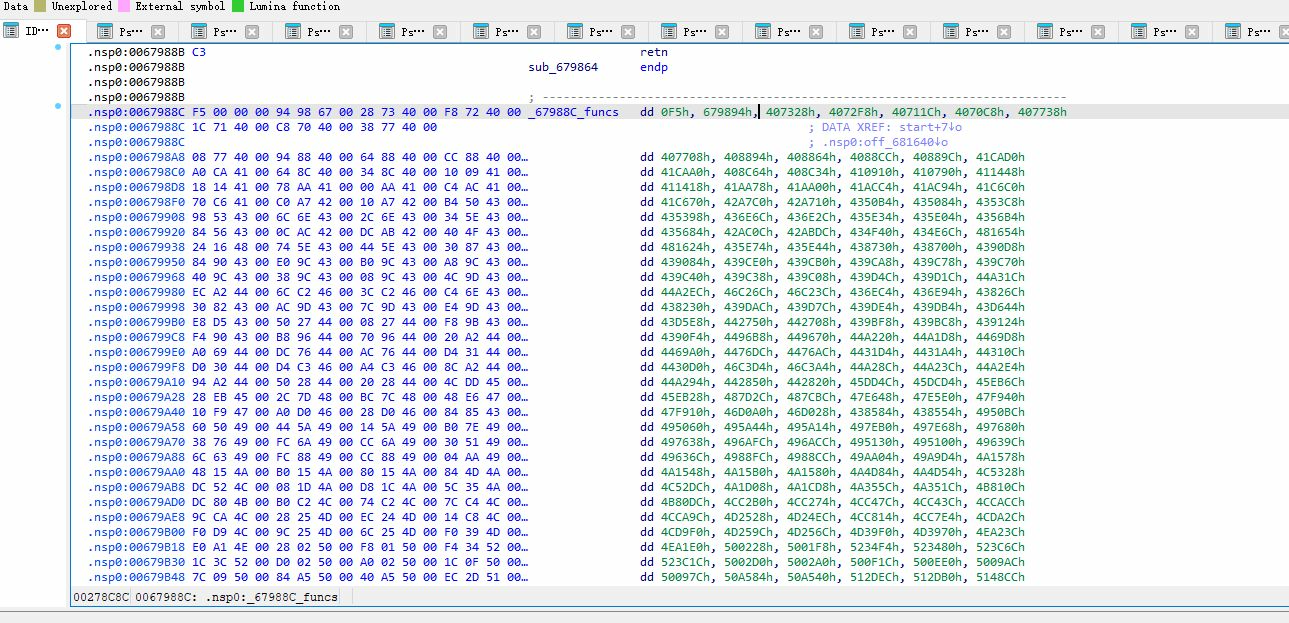Select address .nsp0:00679AA0

(x=135, y=472)
